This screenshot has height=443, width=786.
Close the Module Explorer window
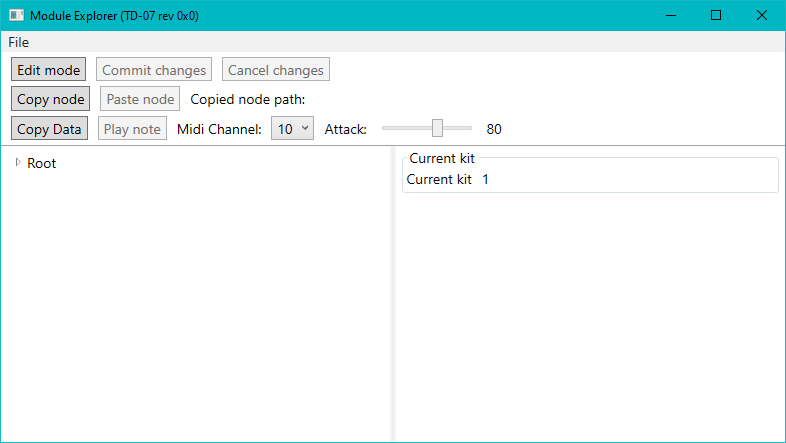click(x=762, y=15)
